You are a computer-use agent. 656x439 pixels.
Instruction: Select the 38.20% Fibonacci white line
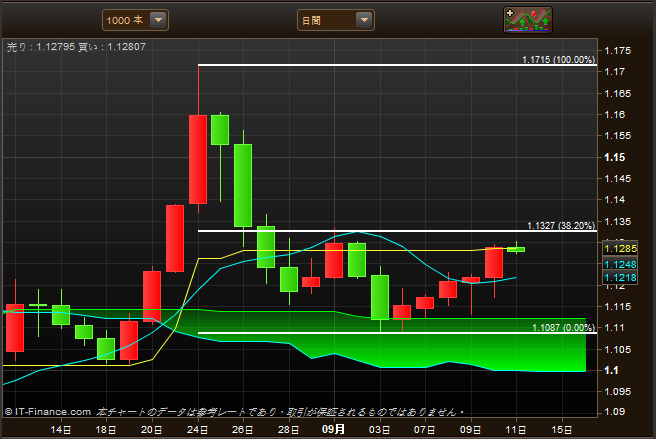click(397, 231)
